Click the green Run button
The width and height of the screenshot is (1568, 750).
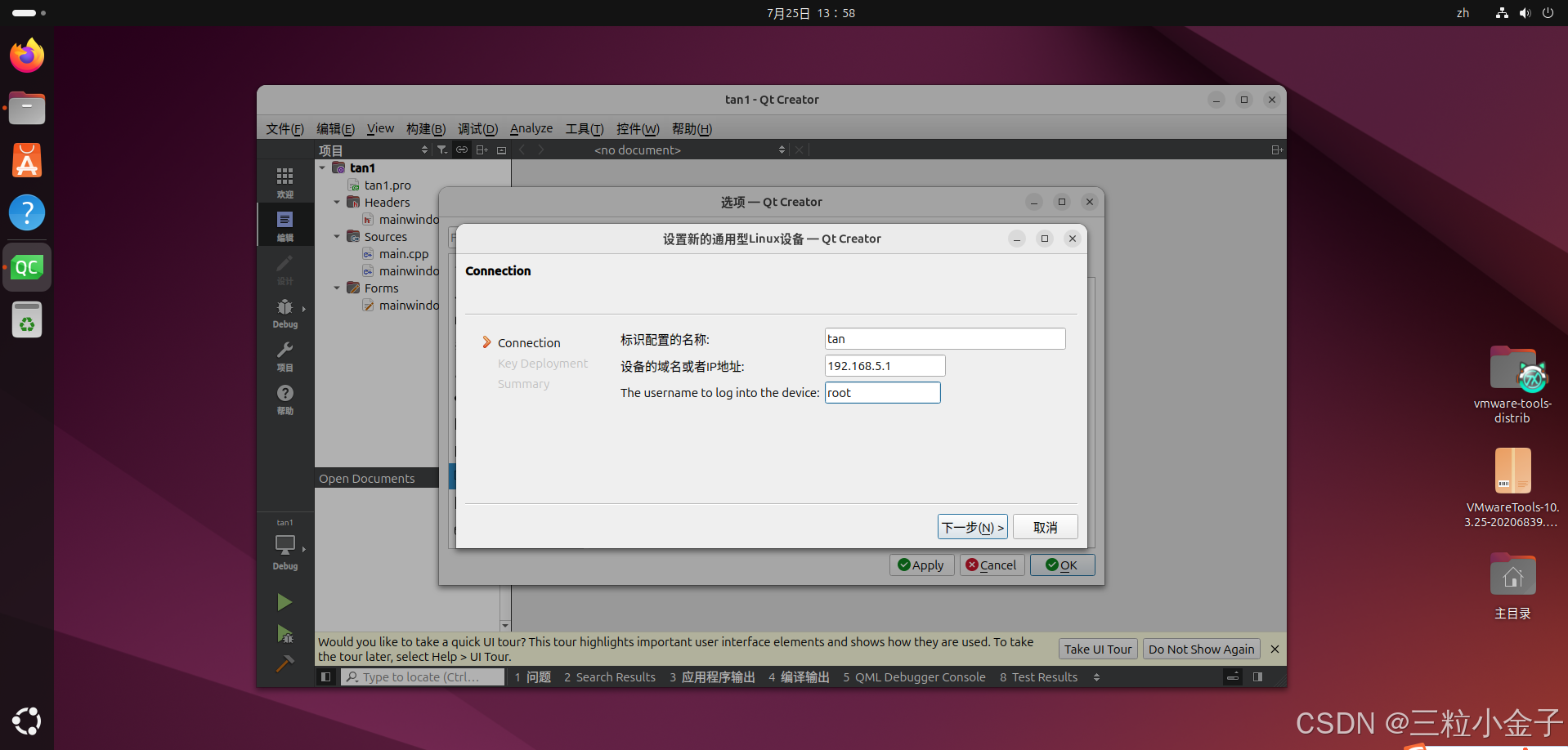coord(284,602)
